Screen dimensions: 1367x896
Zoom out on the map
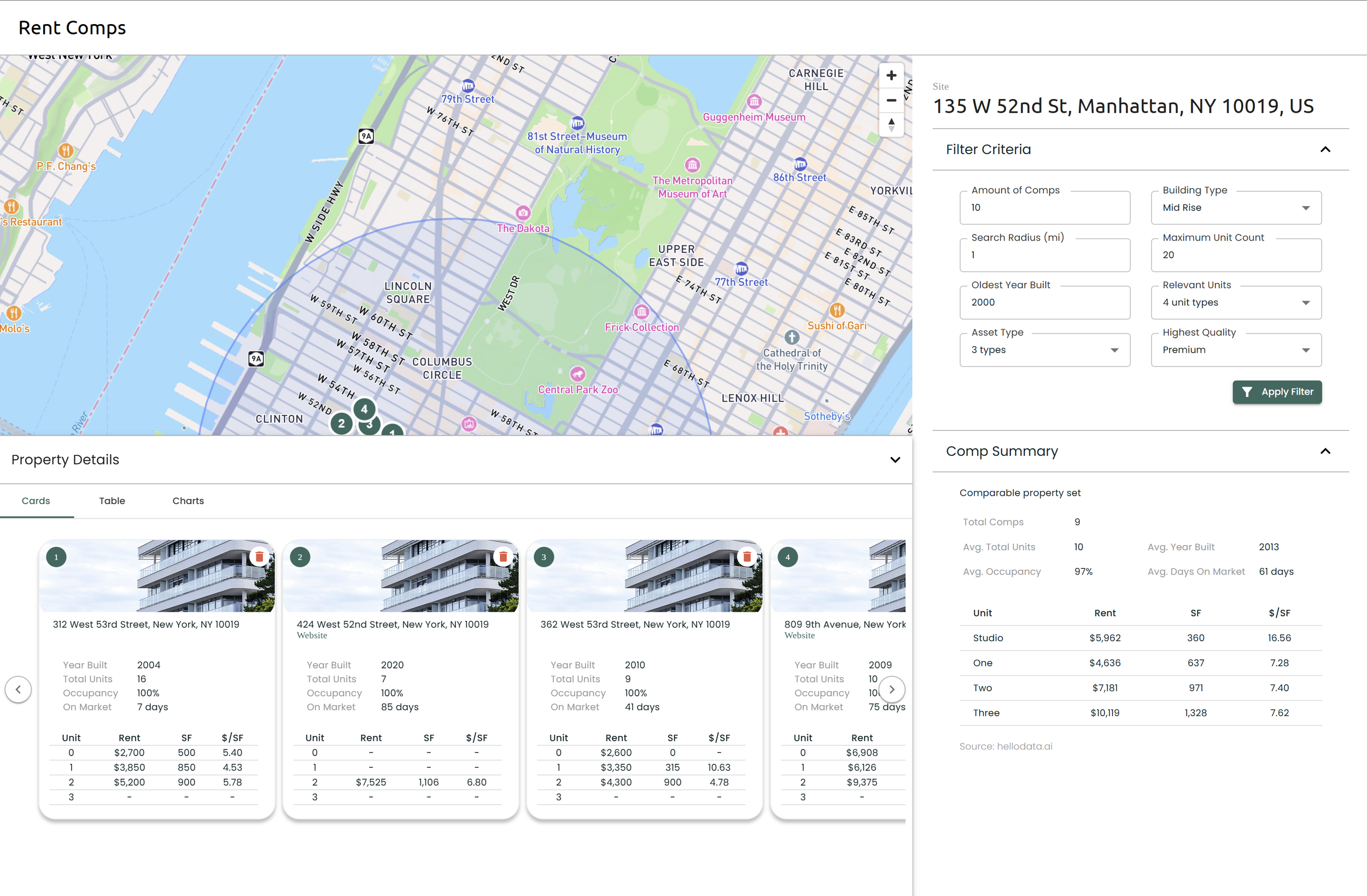(891, 100)
